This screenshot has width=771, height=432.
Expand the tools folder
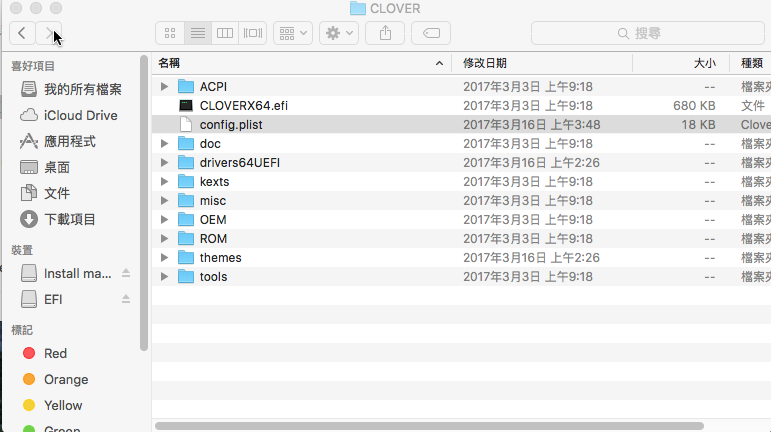[x=164, y=277]
